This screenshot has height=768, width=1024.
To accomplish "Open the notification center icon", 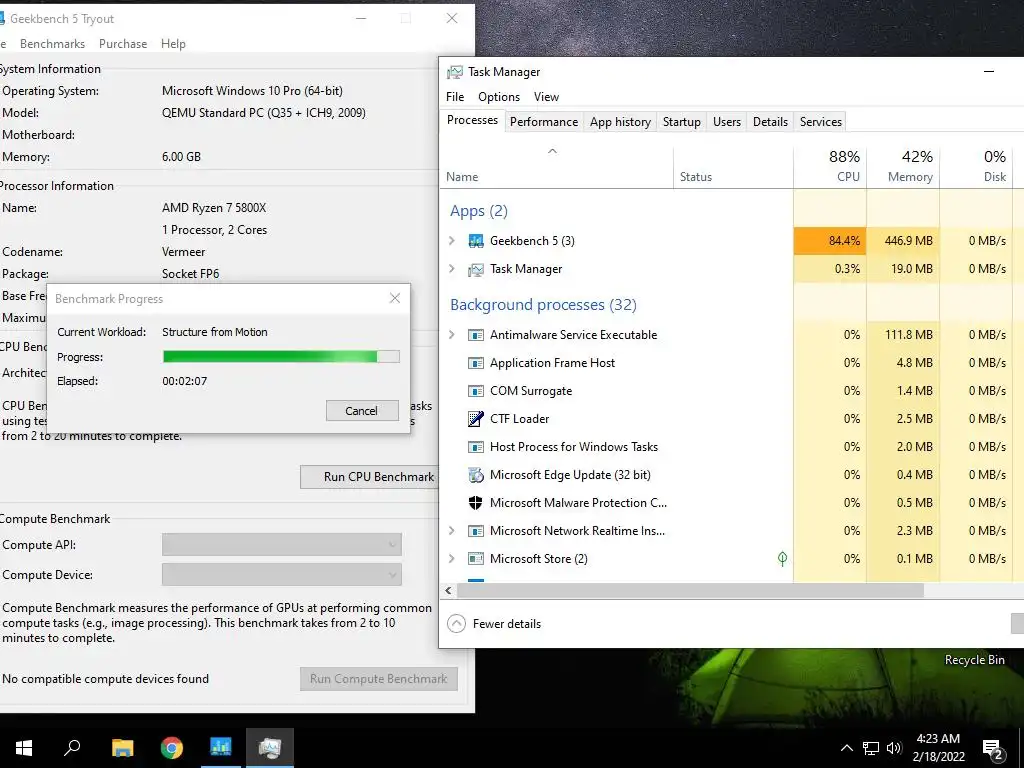I will 993,749.
